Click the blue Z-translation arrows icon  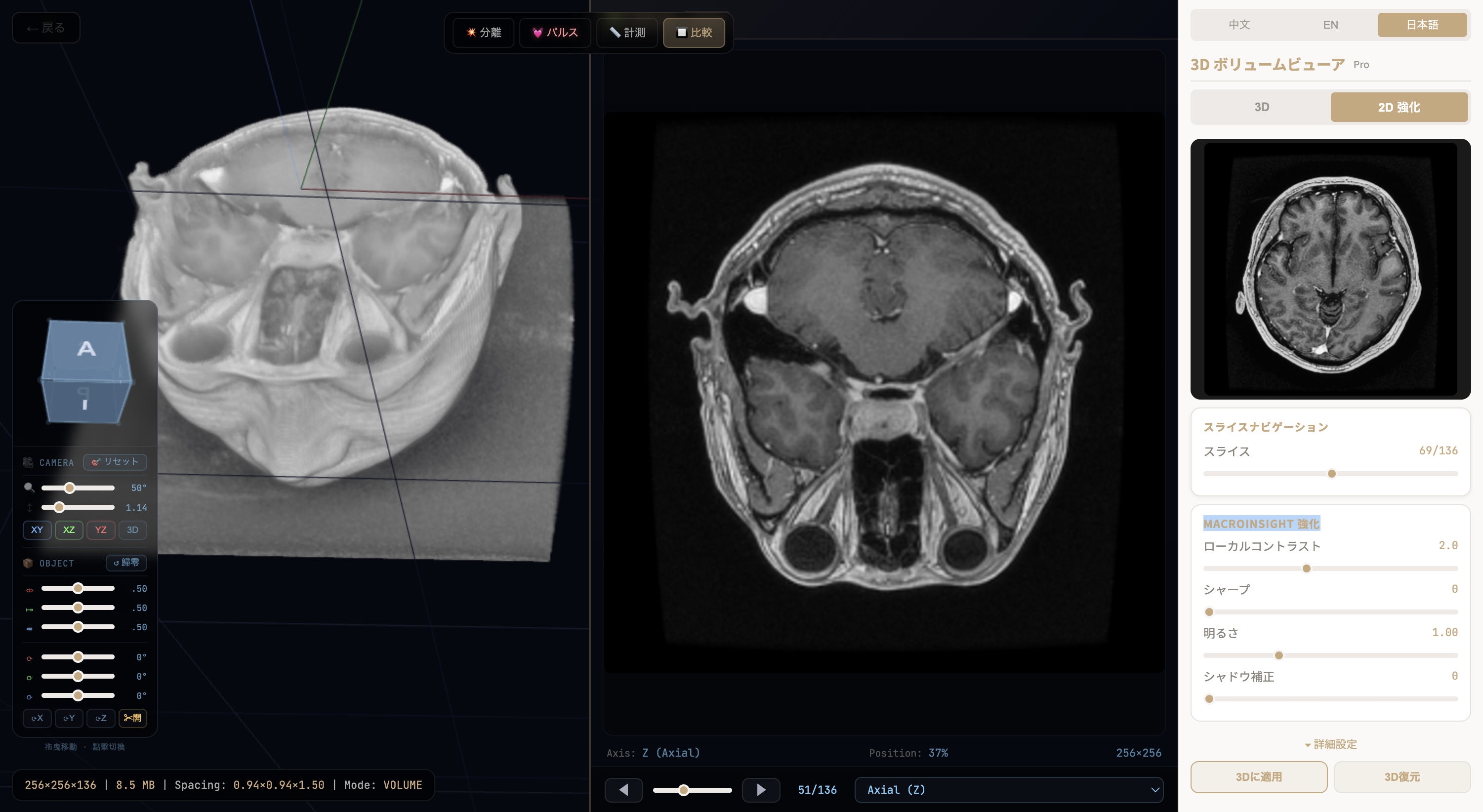point(29,628)
